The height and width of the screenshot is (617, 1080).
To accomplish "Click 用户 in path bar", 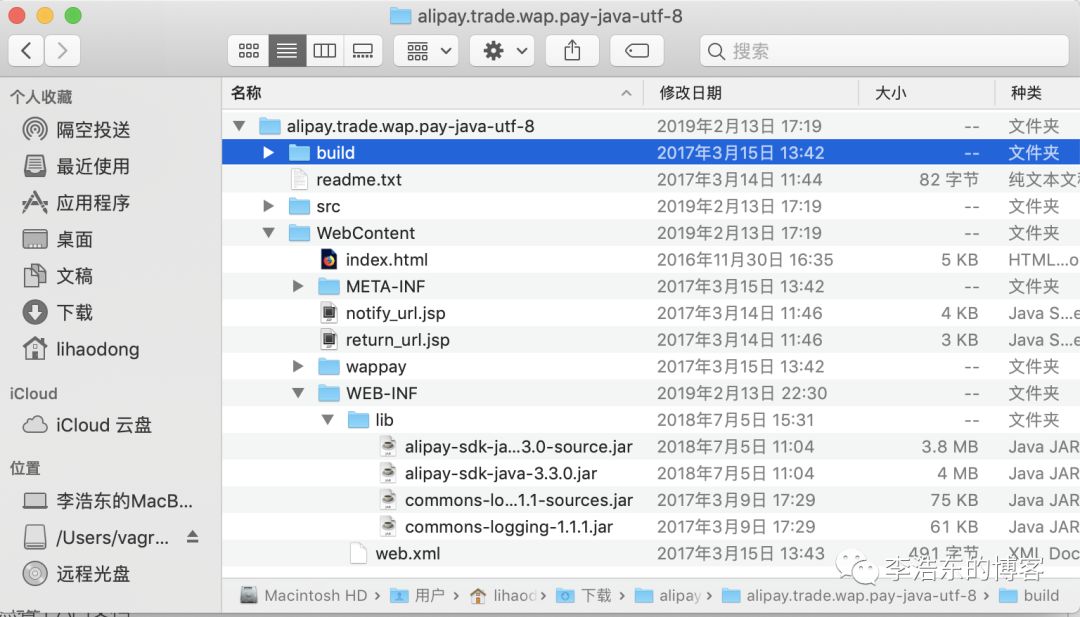I will (417, 596).
